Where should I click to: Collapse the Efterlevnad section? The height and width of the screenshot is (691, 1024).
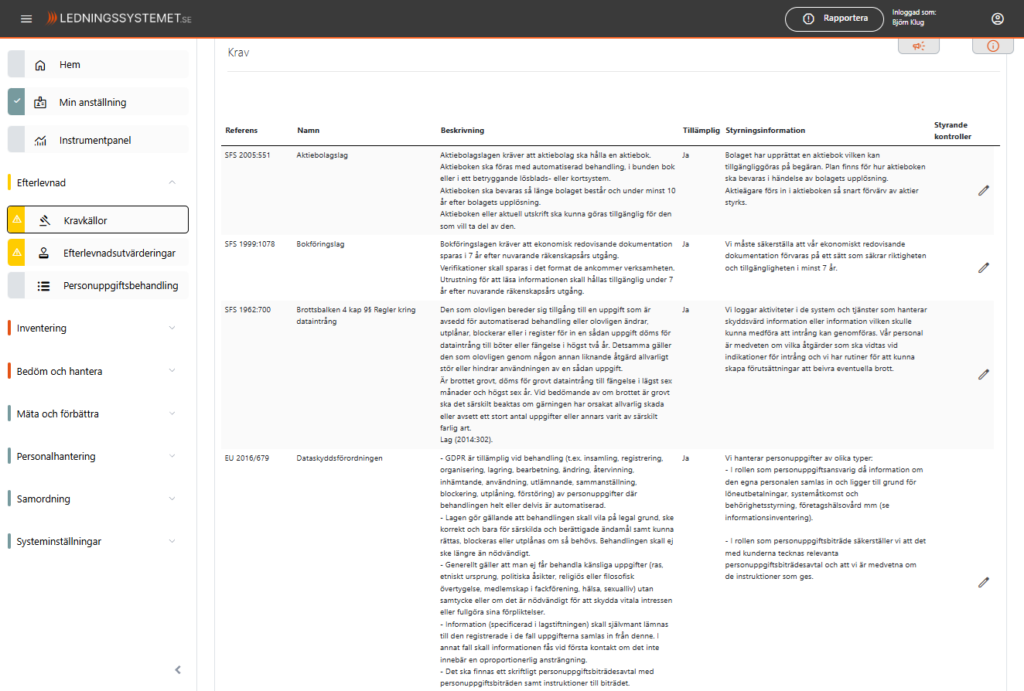point(172,183)
